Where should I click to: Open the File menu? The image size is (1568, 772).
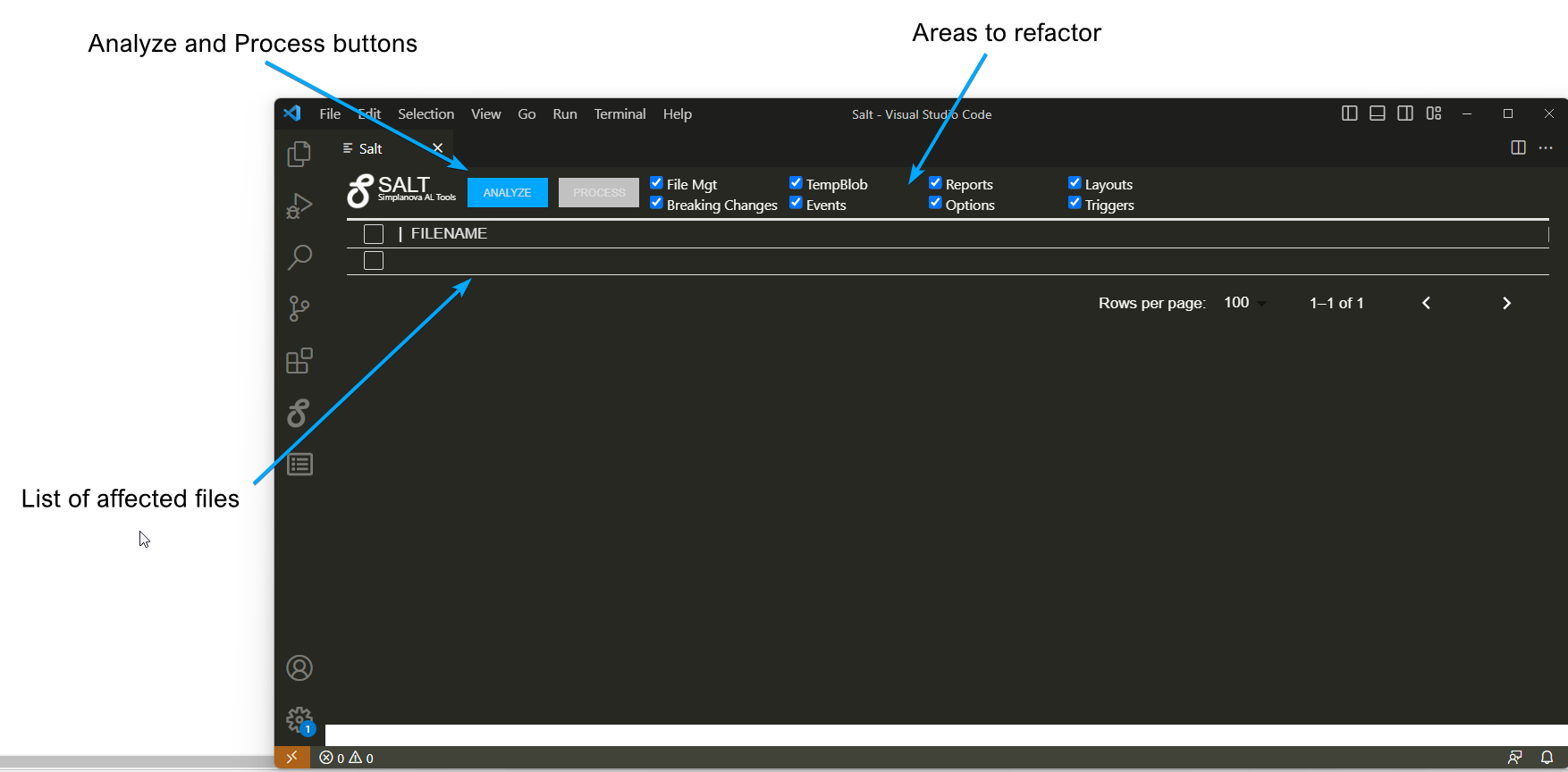(x=330, y=114)
